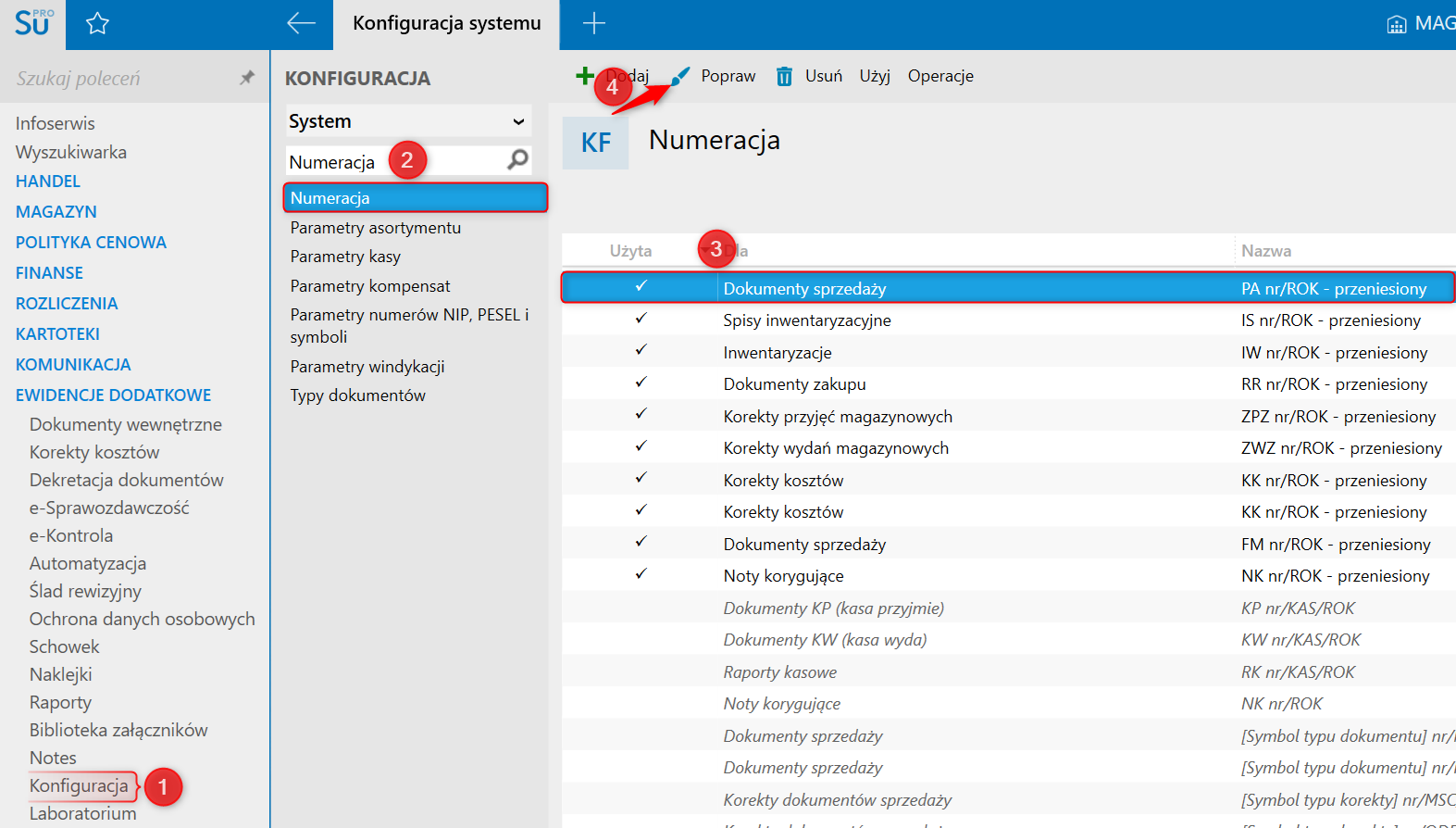The width and height of the screenshot is (1456, 828).
Task: Focus the Szukaj poleceń search field
Action: (120, 79)
